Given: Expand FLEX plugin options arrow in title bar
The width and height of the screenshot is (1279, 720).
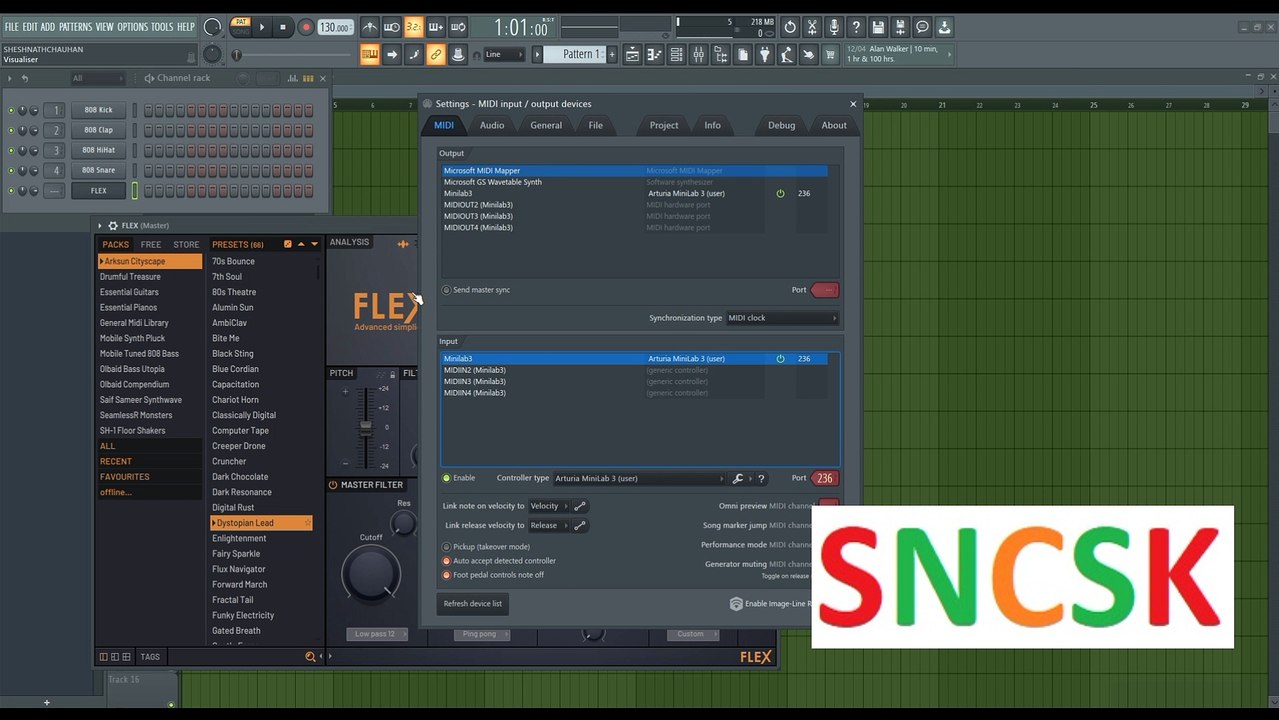Looking at the screenshot, I should 100,226.
